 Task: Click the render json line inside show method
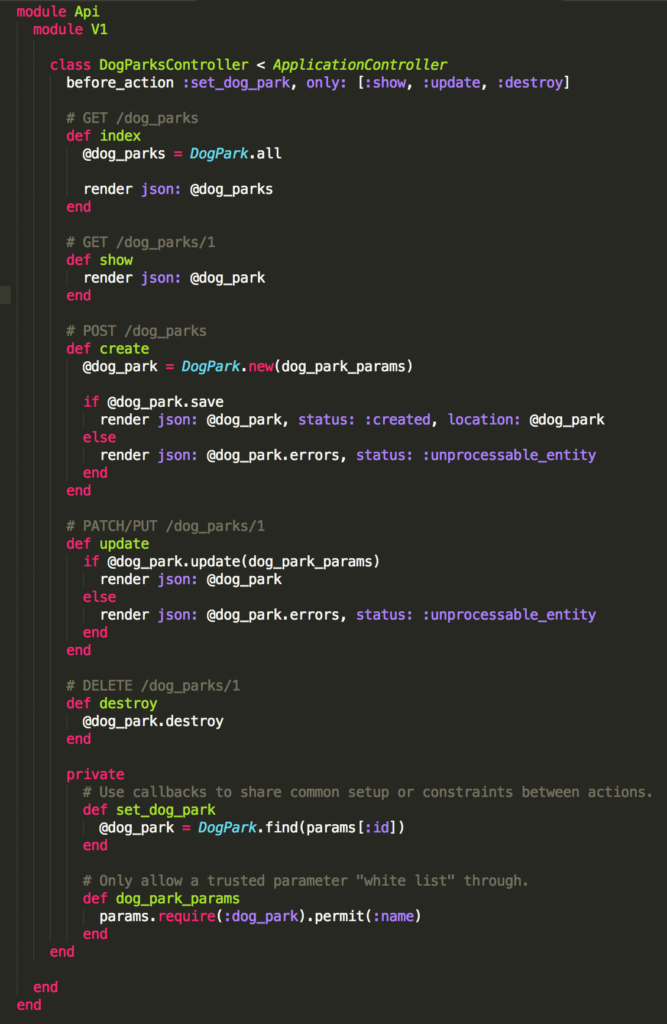[174, 278]
